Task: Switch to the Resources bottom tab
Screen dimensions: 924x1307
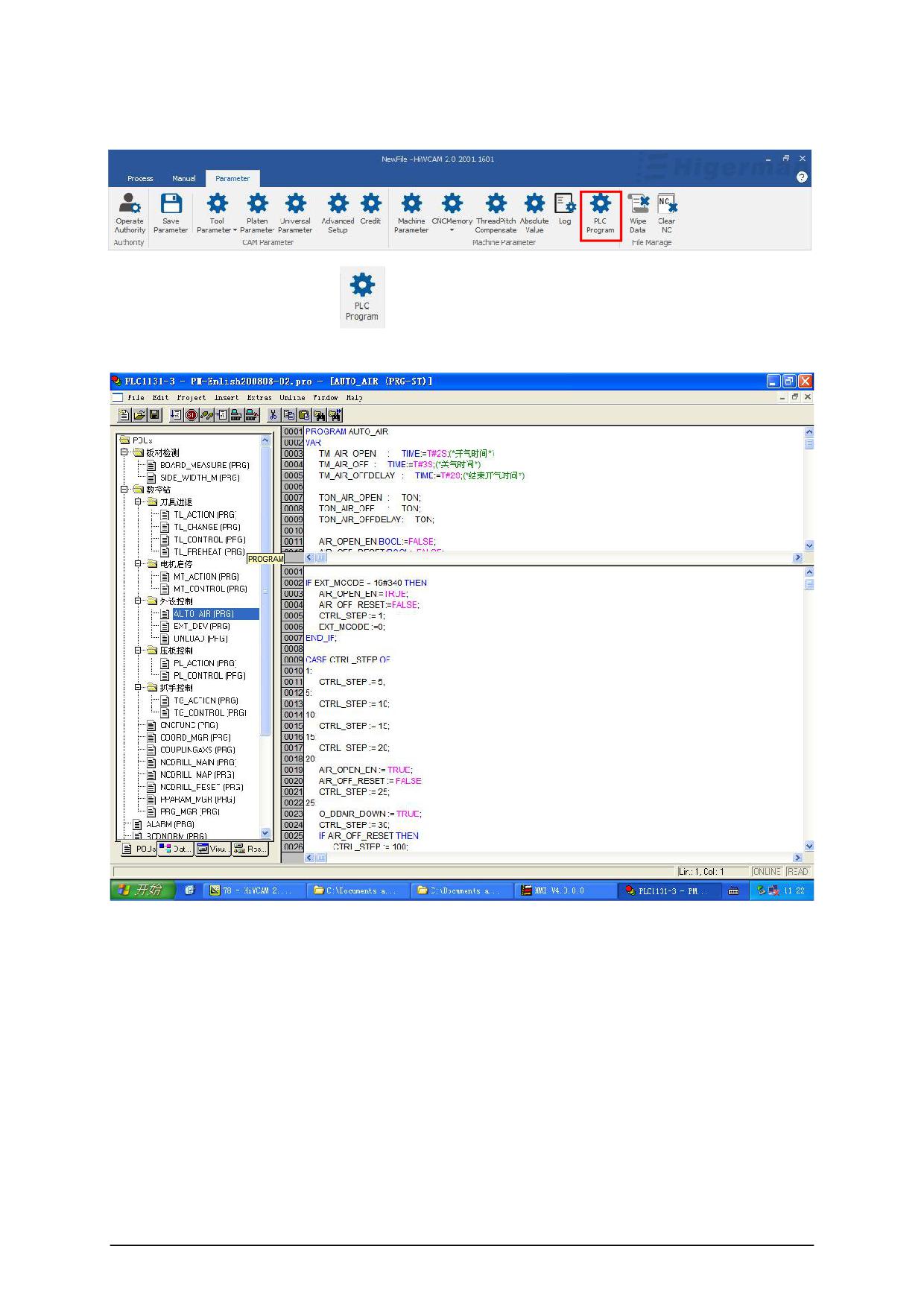Action: 250,849
